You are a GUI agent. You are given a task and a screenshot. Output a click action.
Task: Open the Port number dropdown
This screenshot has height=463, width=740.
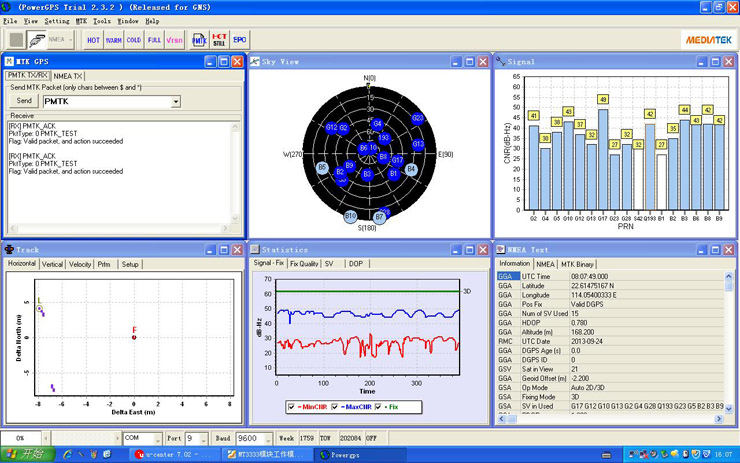point(204,438)
